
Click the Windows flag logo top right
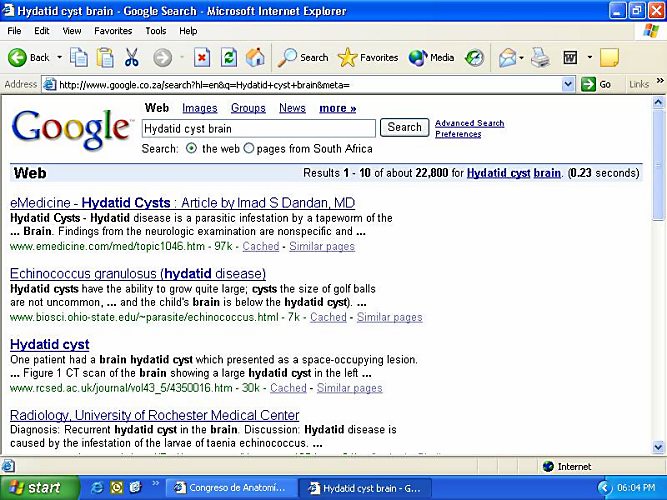coord(651,31)
